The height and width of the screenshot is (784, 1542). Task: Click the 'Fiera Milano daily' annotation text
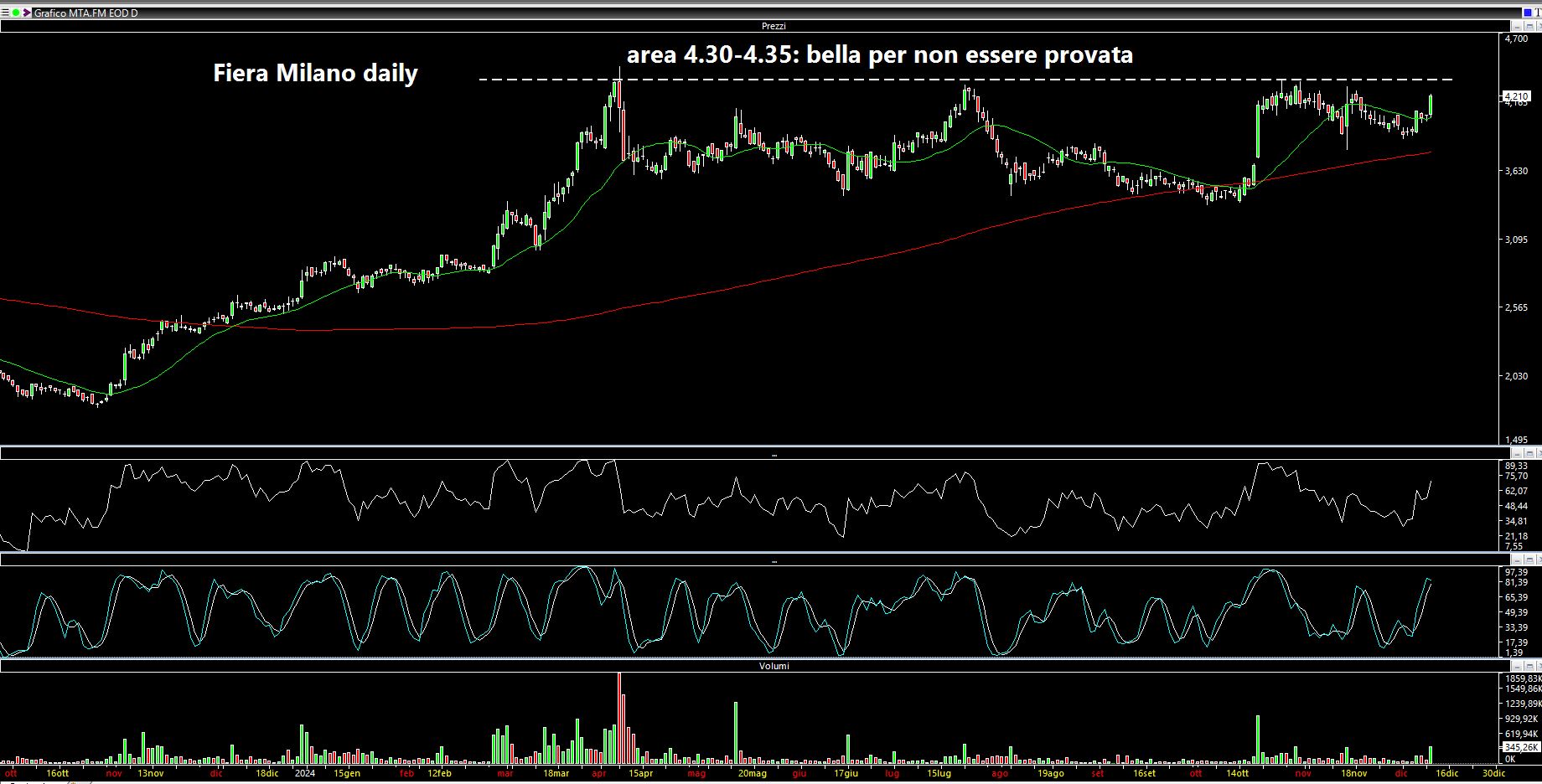315,74
